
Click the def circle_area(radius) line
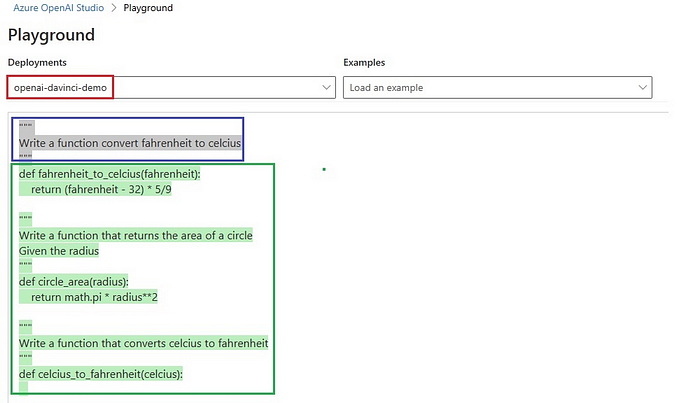pyautogui.click(x=74, y=282)
